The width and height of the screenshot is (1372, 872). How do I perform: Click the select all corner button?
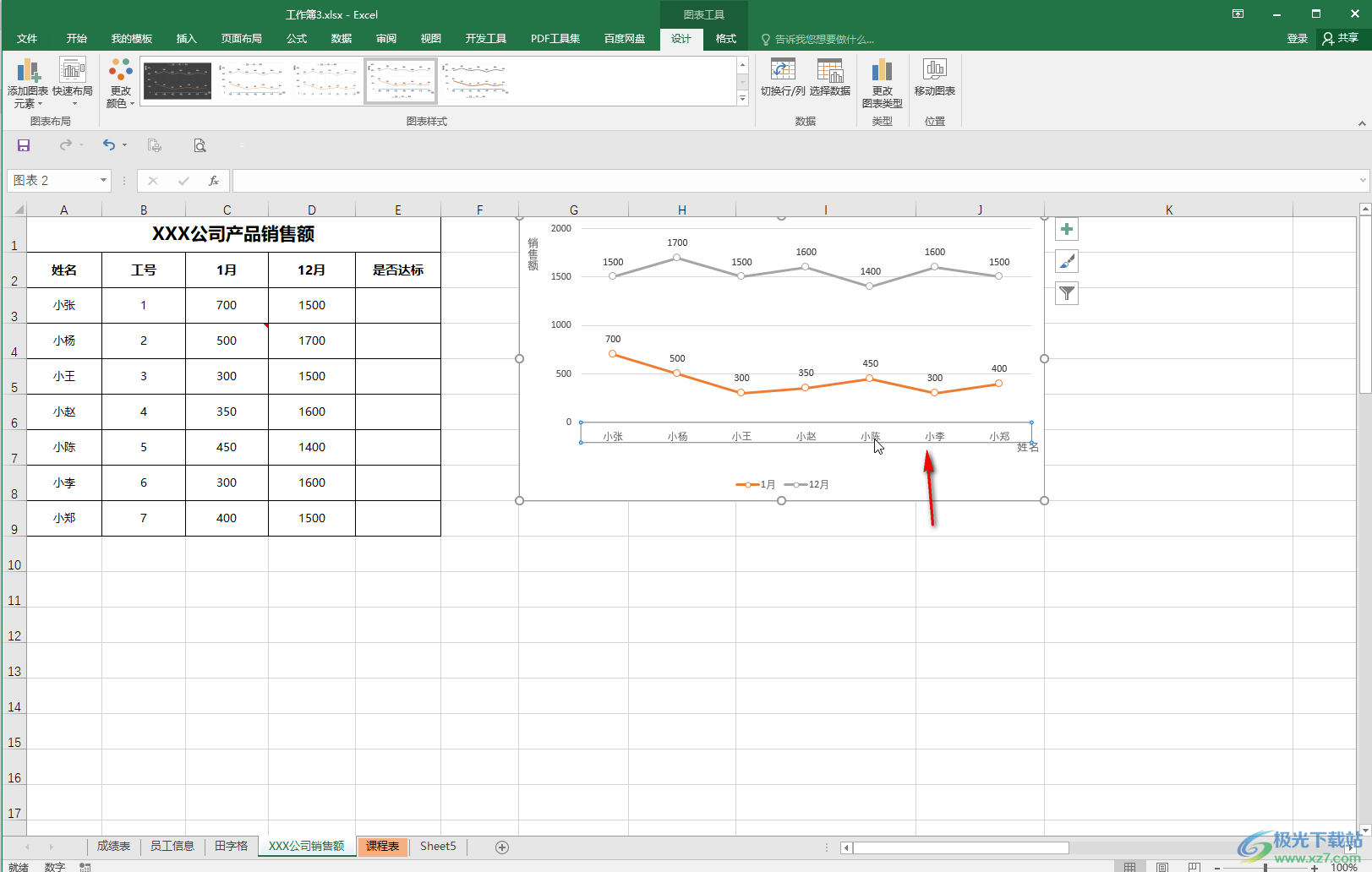pyautogui.click(x=17, y=210)
